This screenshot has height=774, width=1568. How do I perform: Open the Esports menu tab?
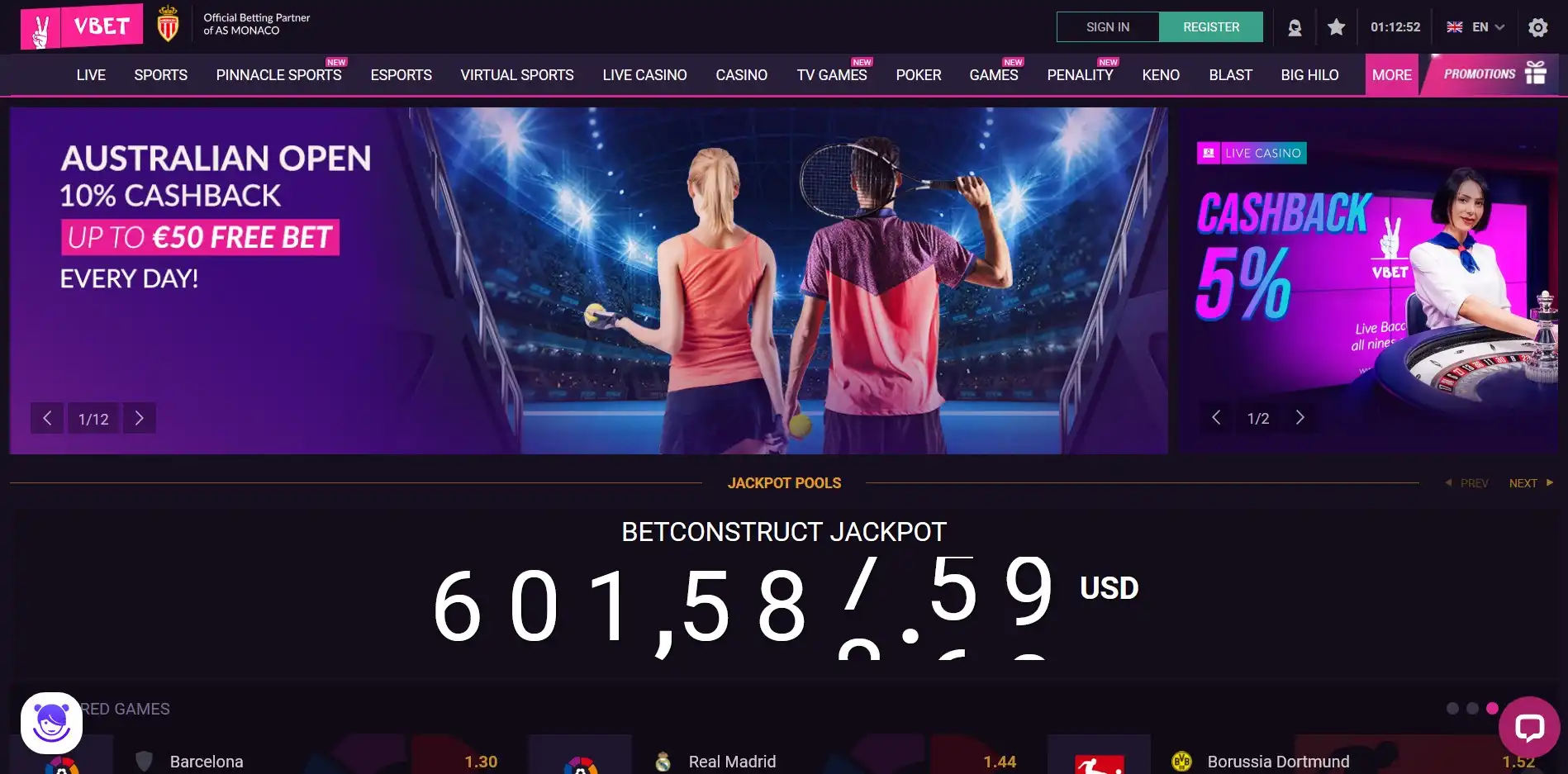point(401,75)
